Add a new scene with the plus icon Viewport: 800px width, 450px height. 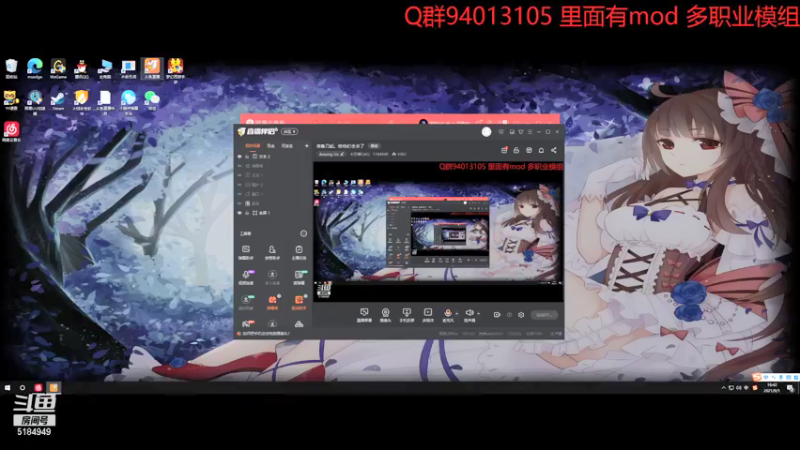(x=307, y=146)
